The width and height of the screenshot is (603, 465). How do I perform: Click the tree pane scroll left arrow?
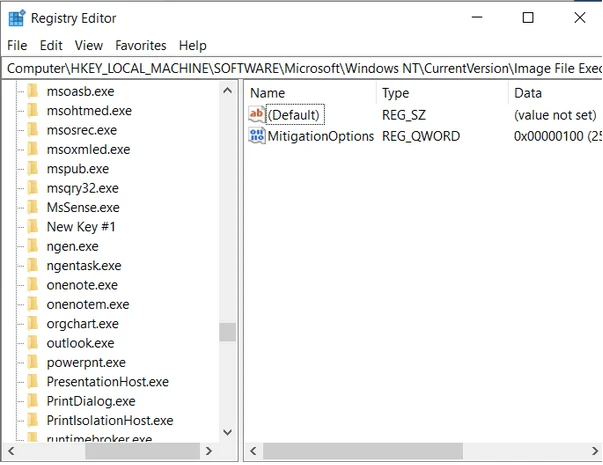(x=11, y=451)
